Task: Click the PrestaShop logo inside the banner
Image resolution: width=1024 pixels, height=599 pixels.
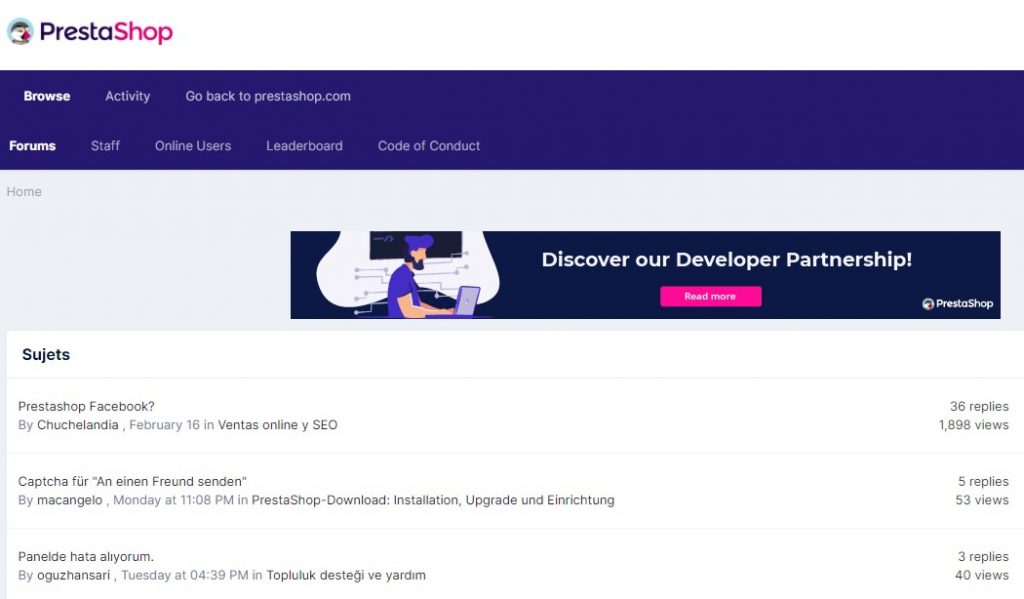Action: (957, 303)
